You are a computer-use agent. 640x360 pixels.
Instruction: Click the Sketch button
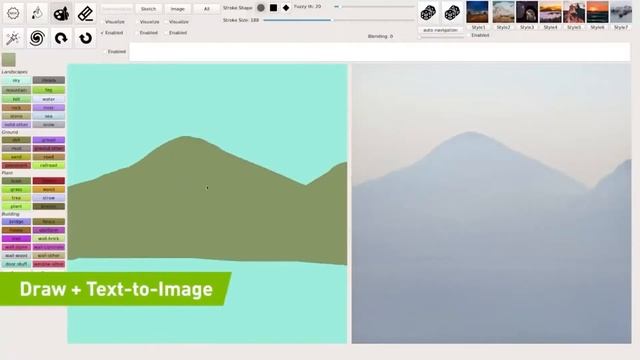click(x=148, y=9)
